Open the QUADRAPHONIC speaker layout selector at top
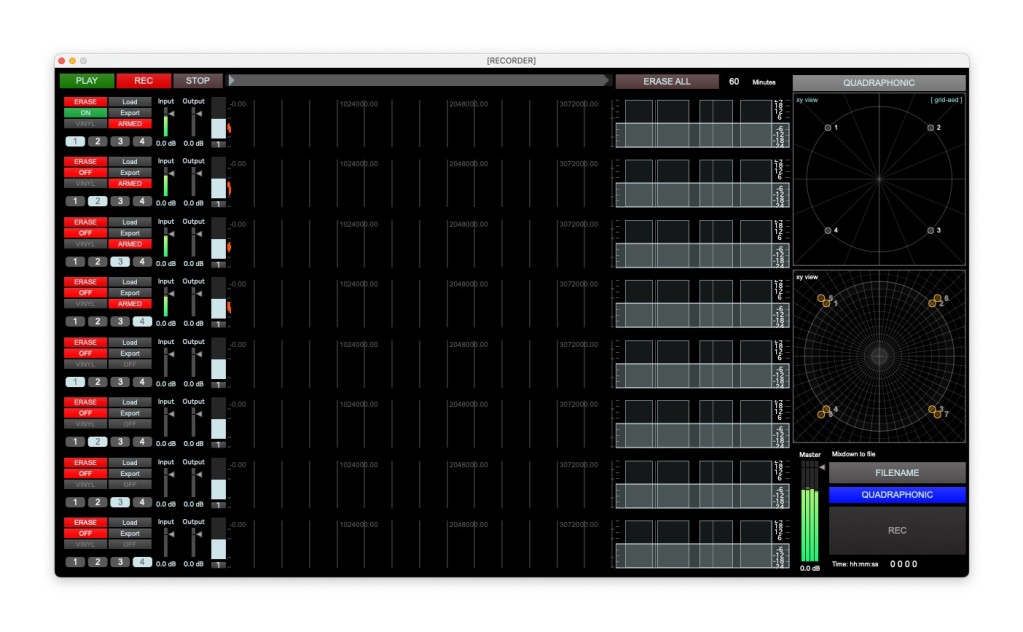1023x632 pixels. pyautogui.click(x=879, y=83)
